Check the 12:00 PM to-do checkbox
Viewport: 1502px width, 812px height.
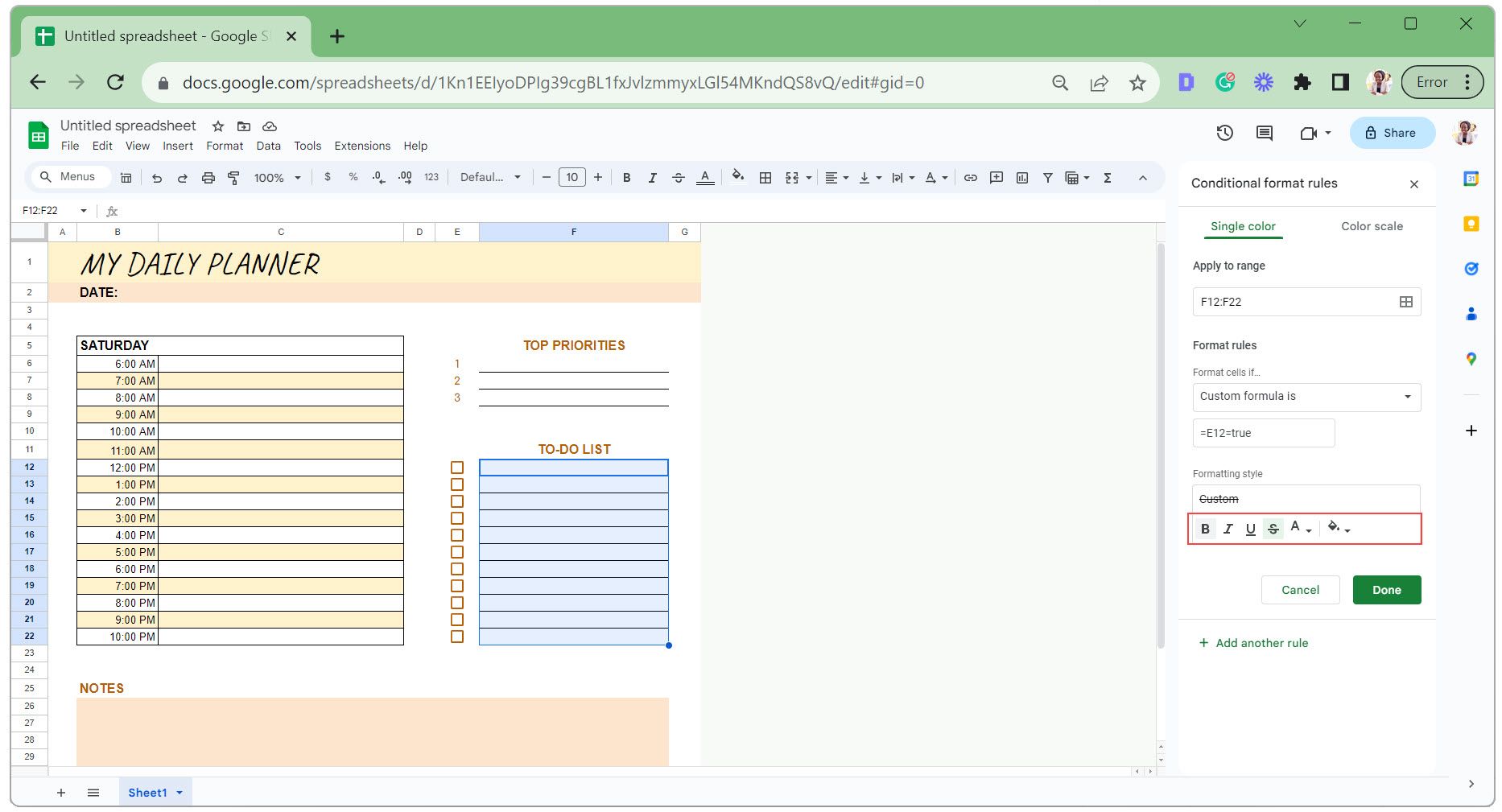(x=458, y=468)
